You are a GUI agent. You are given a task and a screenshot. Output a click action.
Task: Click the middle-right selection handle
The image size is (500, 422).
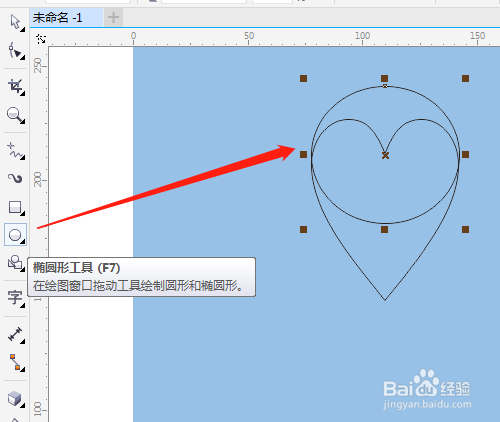tap(465, 154)
